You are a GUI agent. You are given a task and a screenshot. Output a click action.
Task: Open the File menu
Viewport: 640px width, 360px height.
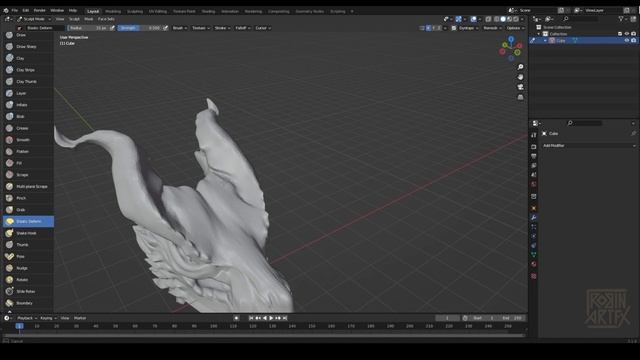click(x=15, y=10)
